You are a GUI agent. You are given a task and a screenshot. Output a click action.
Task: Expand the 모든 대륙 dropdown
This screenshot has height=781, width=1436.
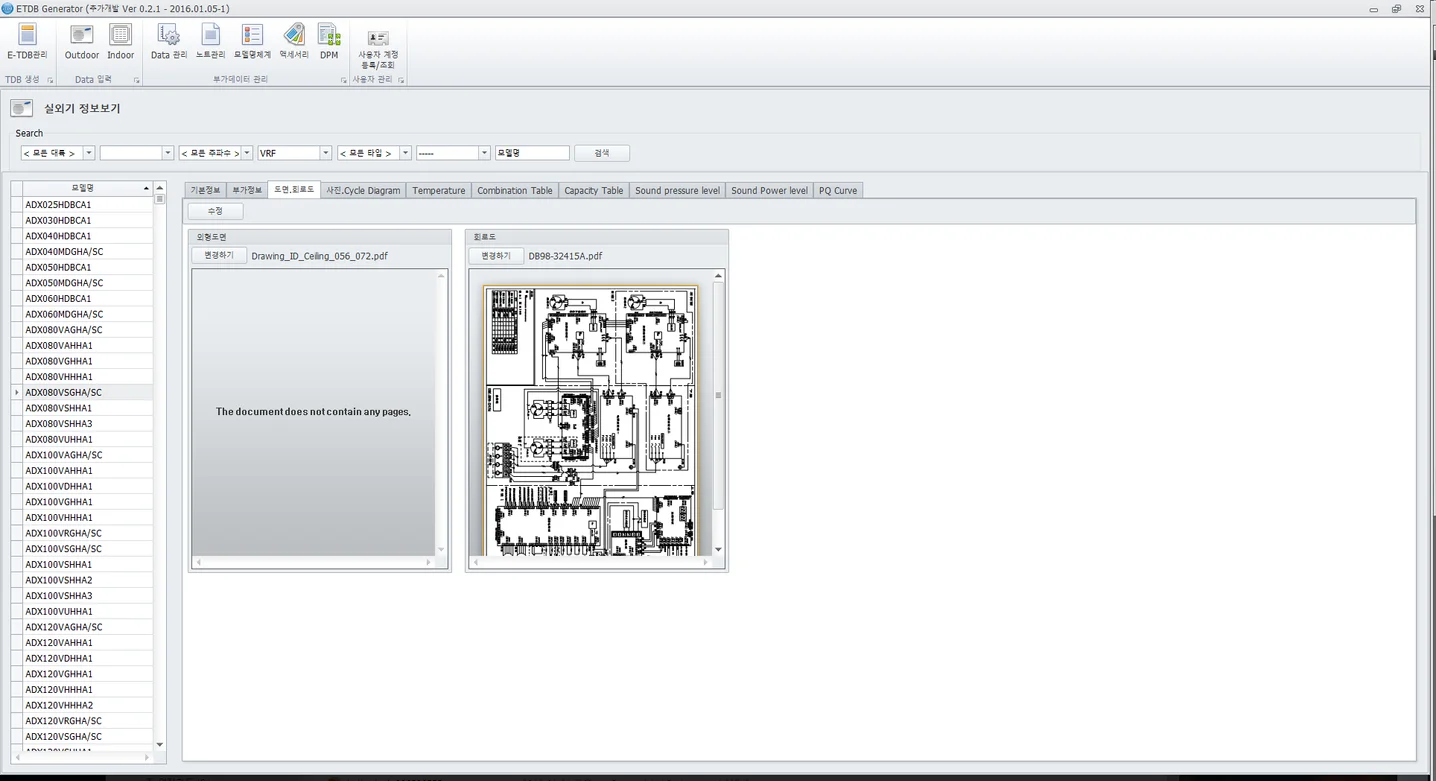click(x=89, y=153)
